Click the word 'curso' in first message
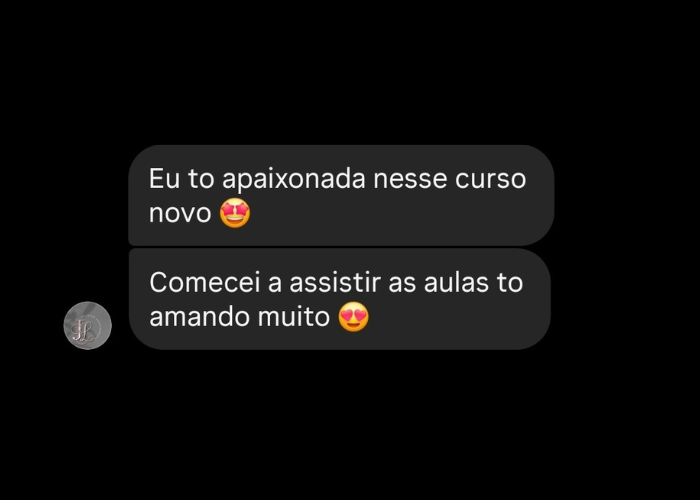 (x=491, y=179)
